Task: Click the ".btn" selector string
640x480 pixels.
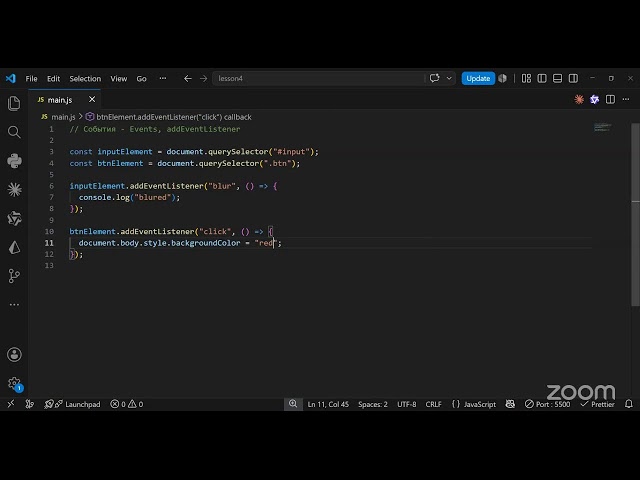Action: pos(278,163)
